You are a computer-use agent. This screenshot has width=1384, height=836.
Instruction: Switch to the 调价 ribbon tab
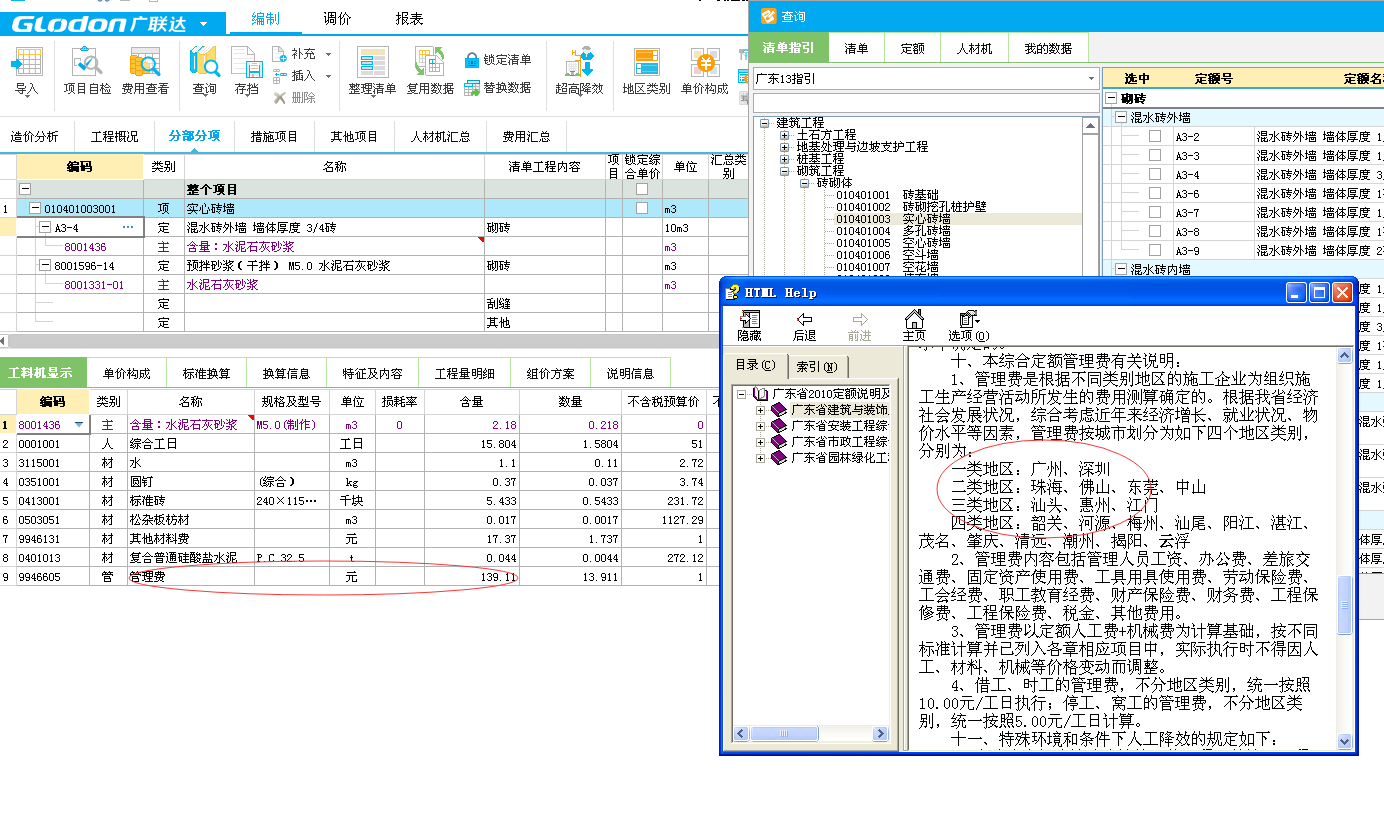tap(337, 18)
